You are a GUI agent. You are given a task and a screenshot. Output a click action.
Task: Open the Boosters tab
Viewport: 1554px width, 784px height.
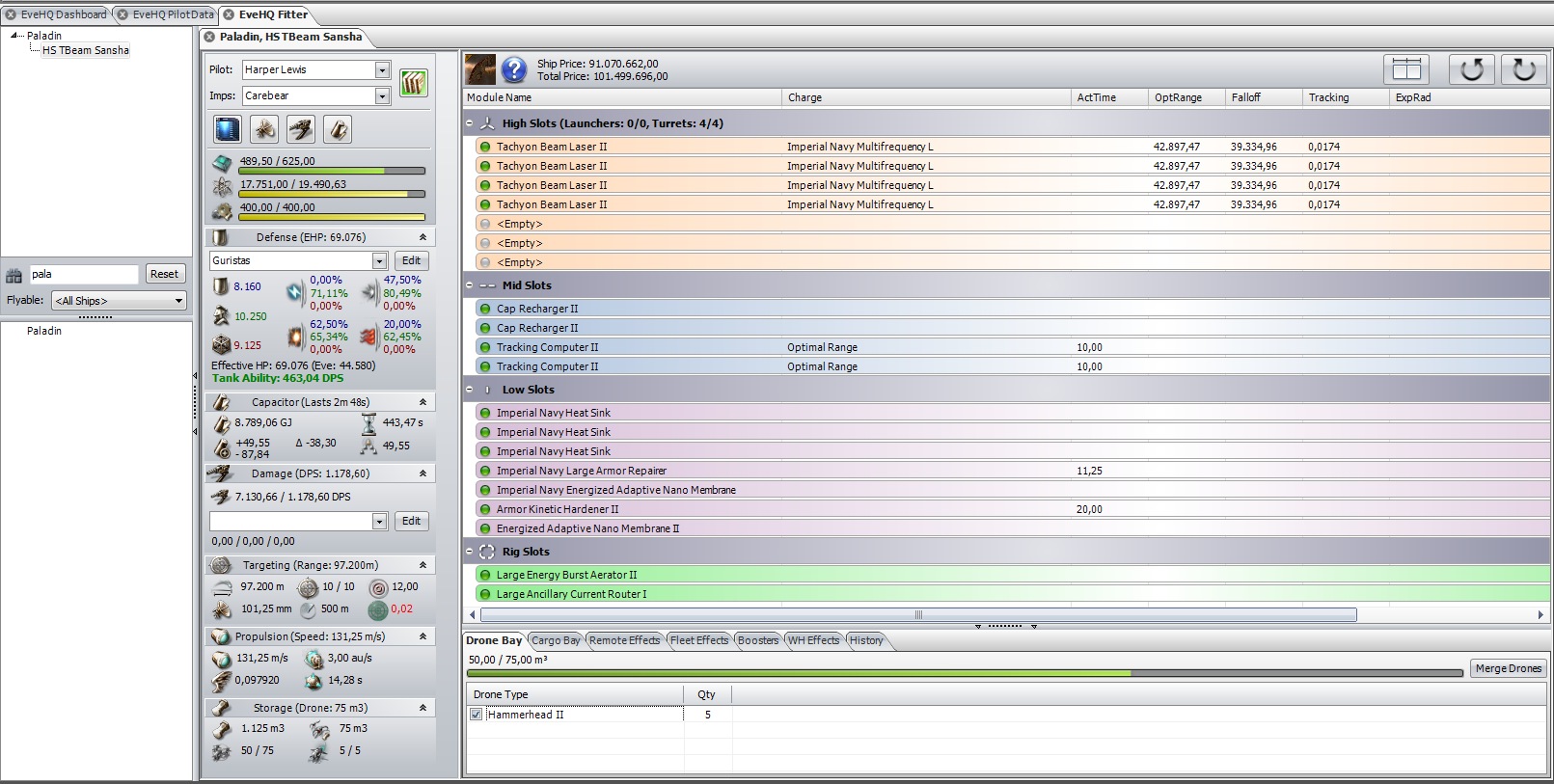click(758, 640)
